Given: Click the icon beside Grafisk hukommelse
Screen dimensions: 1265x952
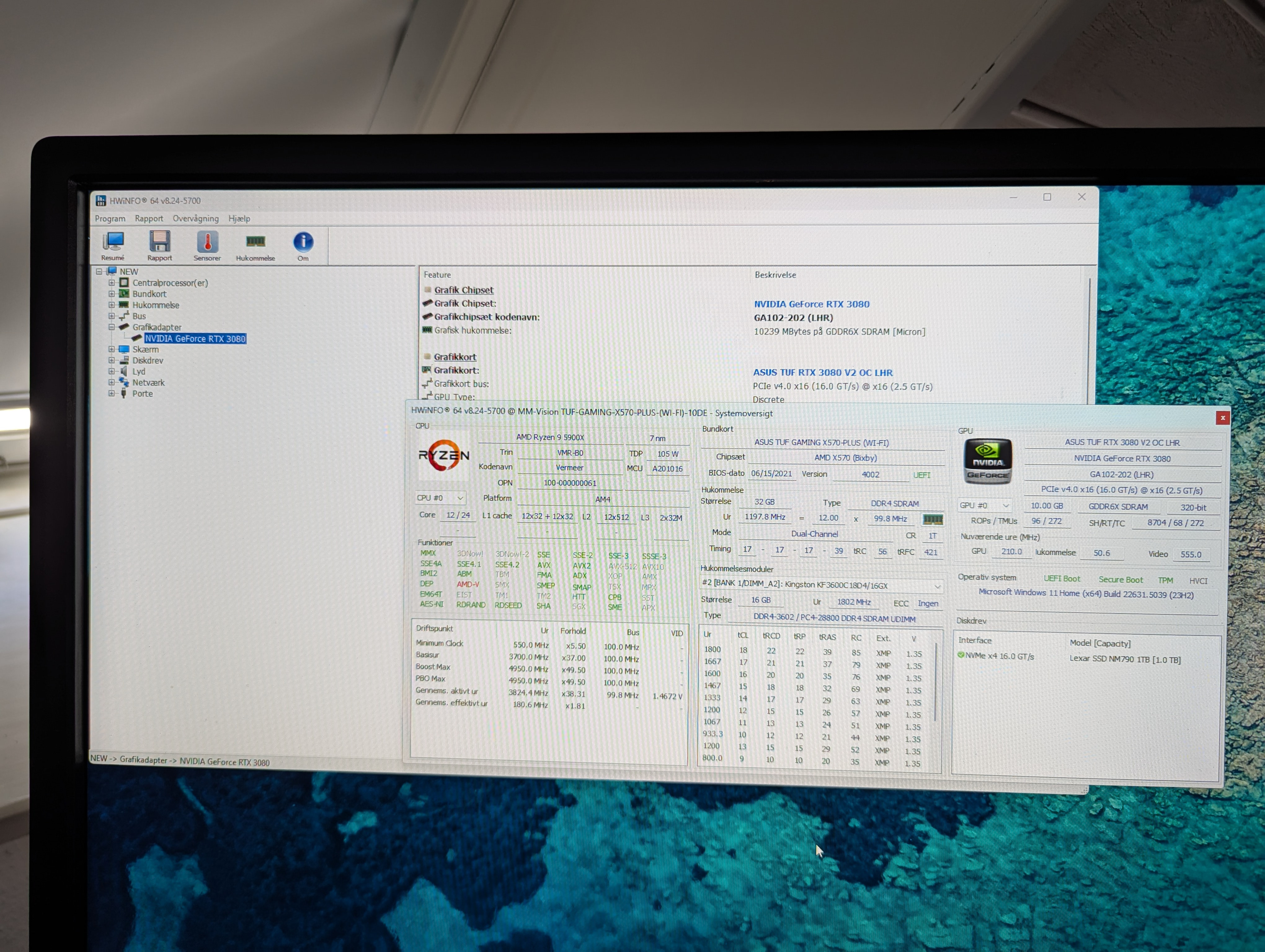Looking at the screenshot, I should [x=427, y=330].
